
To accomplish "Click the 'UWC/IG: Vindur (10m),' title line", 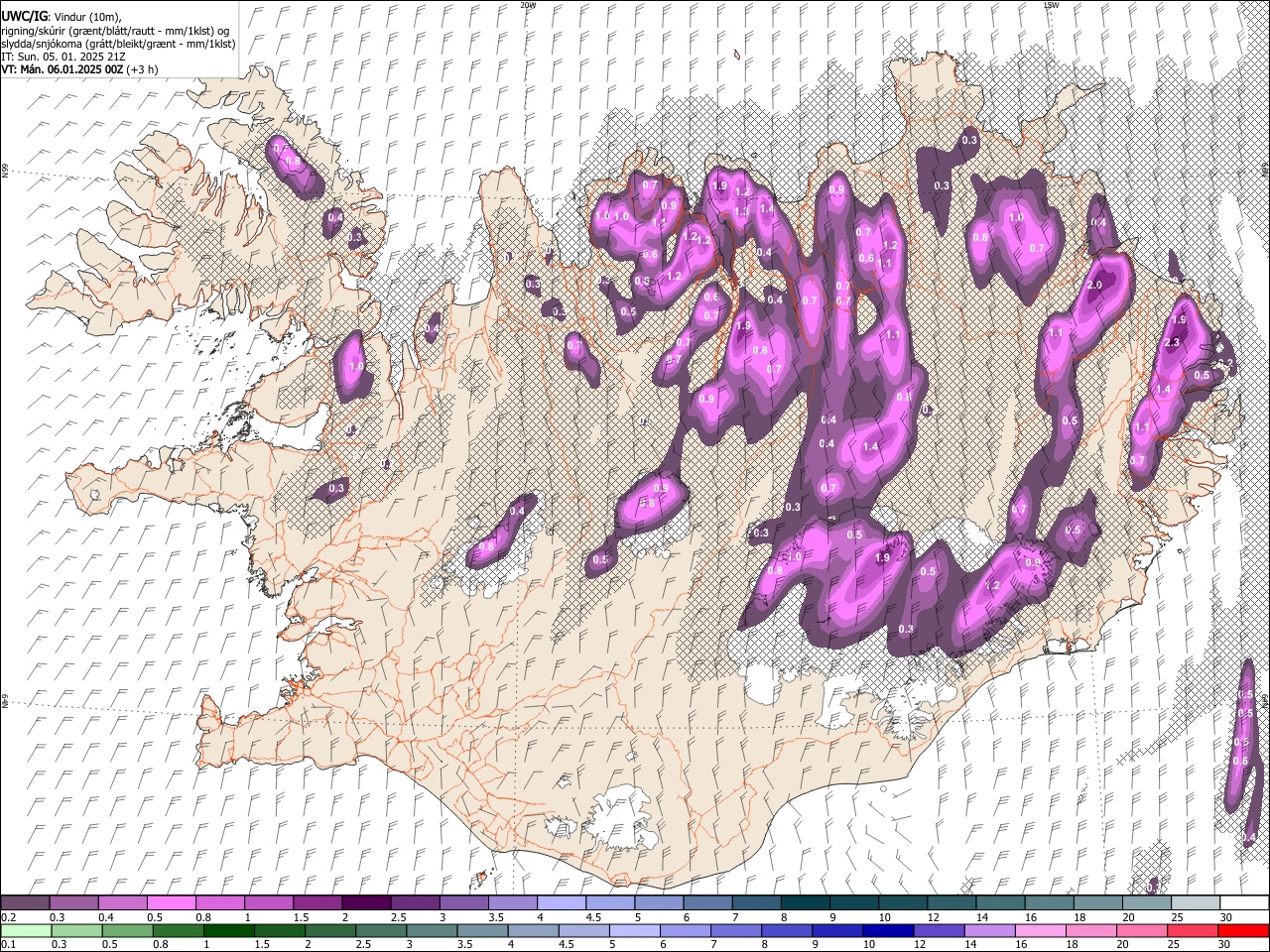I will coord(61,16).
